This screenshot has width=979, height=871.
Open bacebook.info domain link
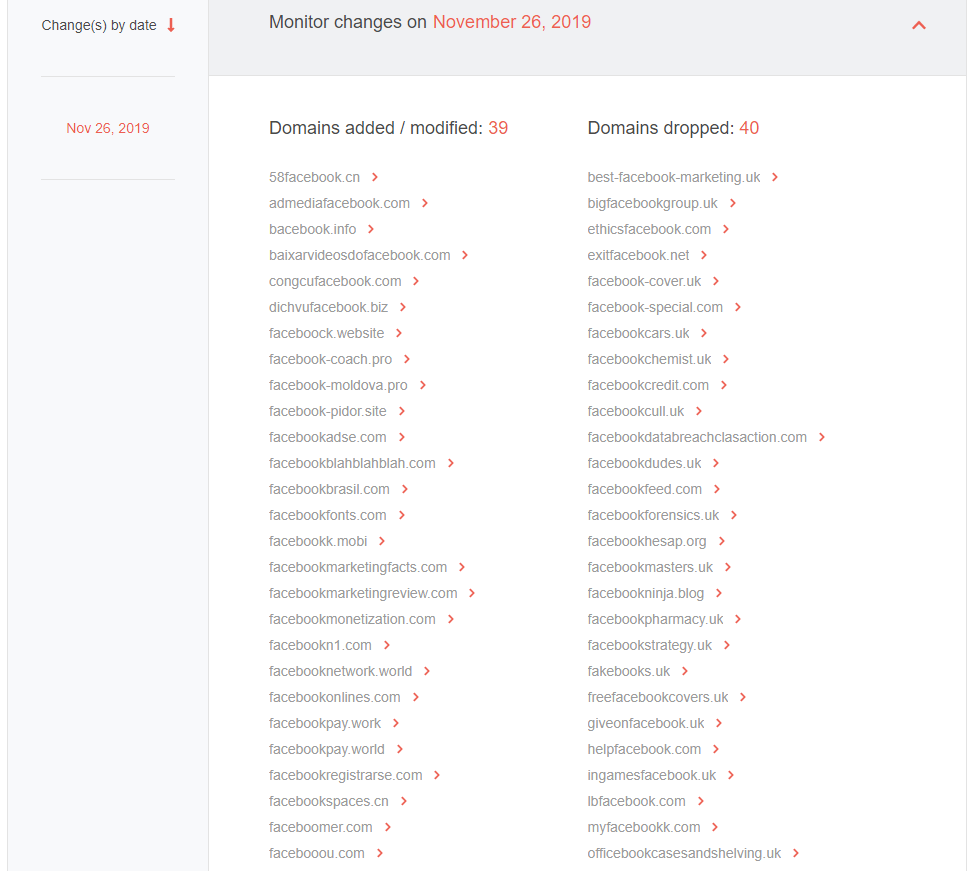[x=312, y=229]
